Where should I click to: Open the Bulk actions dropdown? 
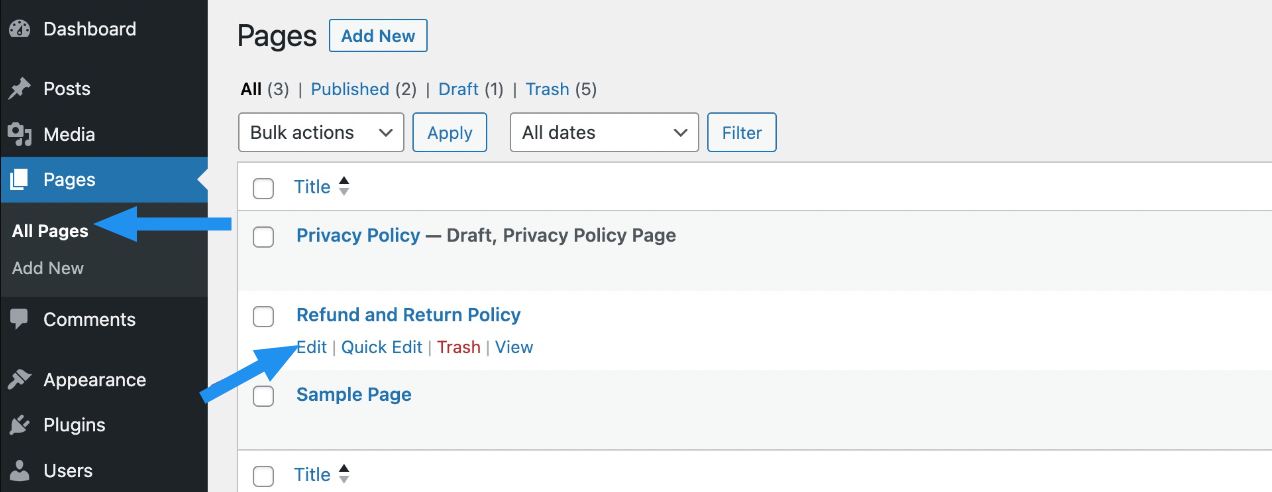coord(321,133)
